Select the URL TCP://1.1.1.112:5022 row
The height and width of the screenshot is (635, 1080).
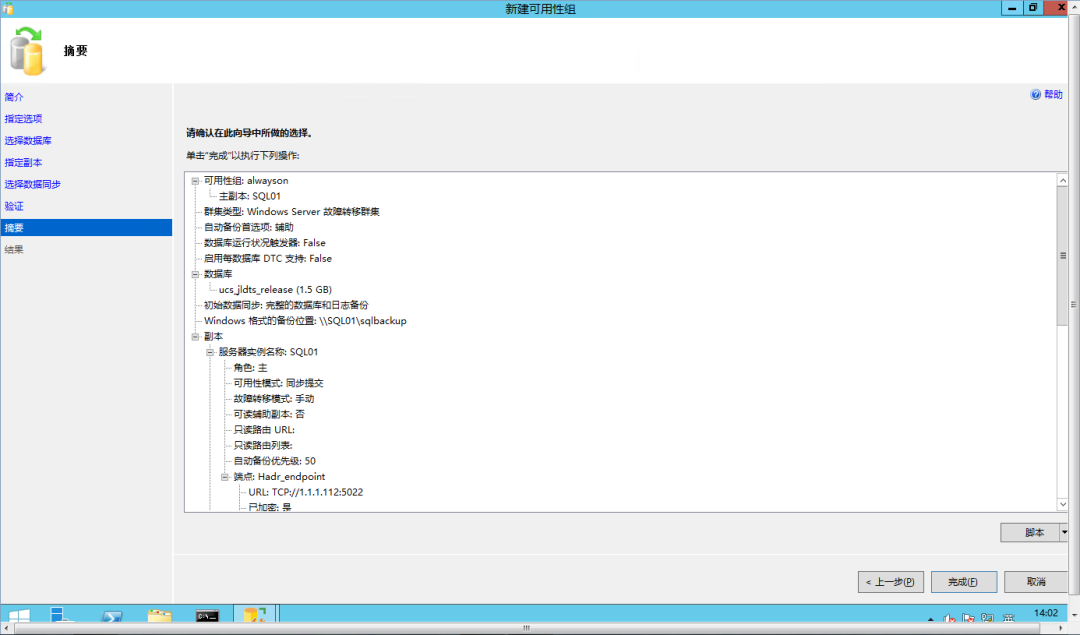coord(305,492)
